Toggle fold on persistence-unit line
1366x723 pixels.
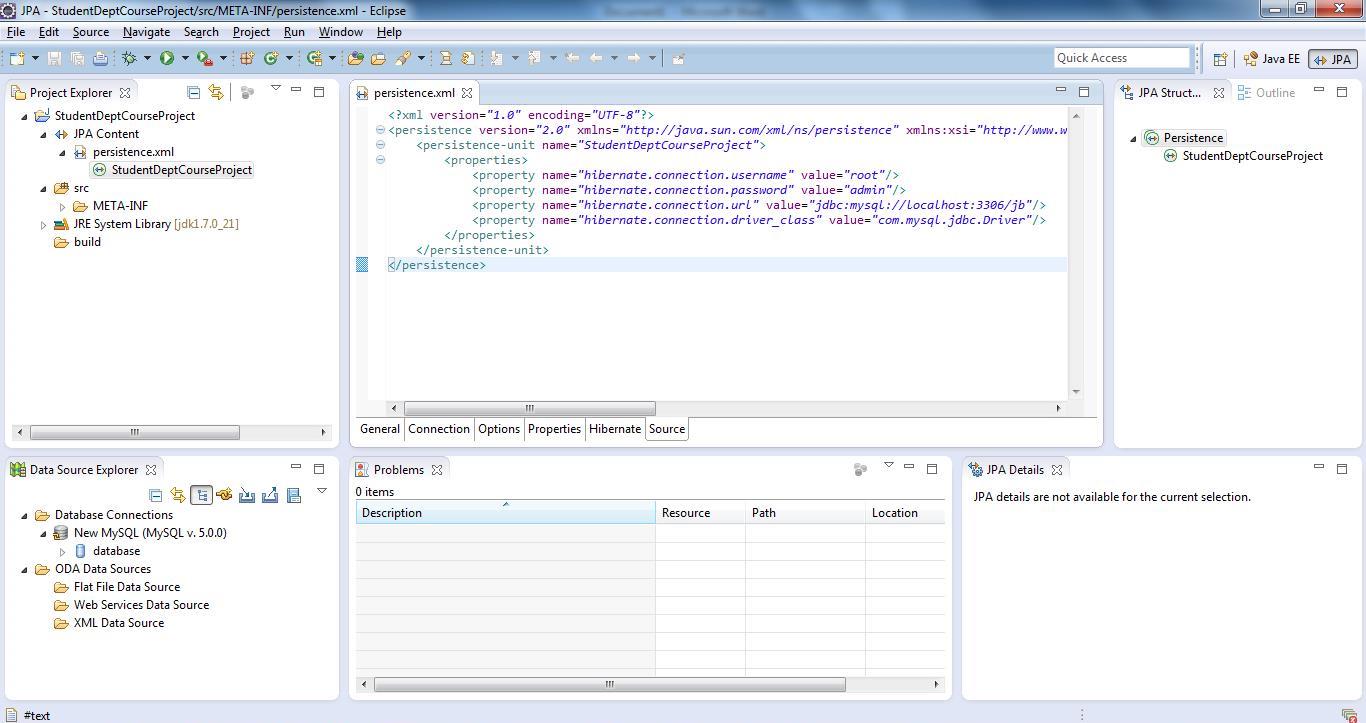pyautogui.click(x=380, y=145)
